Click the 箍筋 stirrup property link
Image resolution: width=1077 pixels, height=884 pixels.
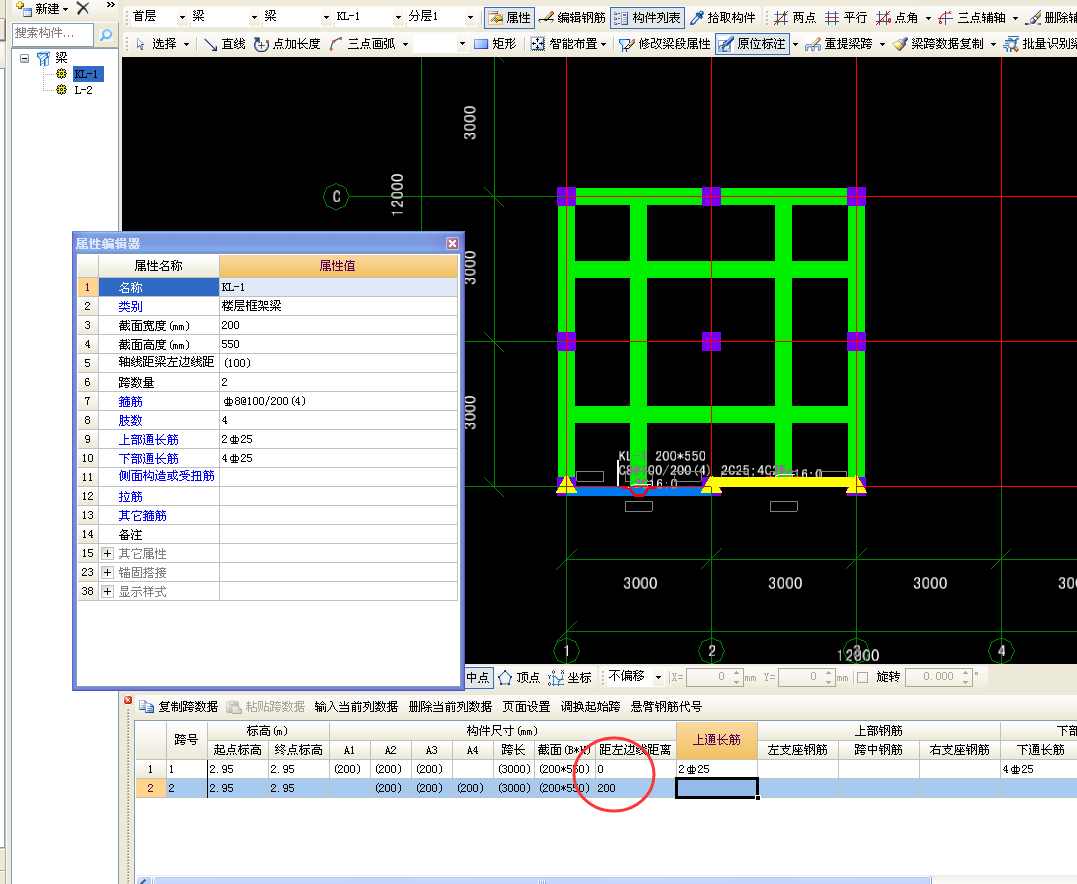131,401
